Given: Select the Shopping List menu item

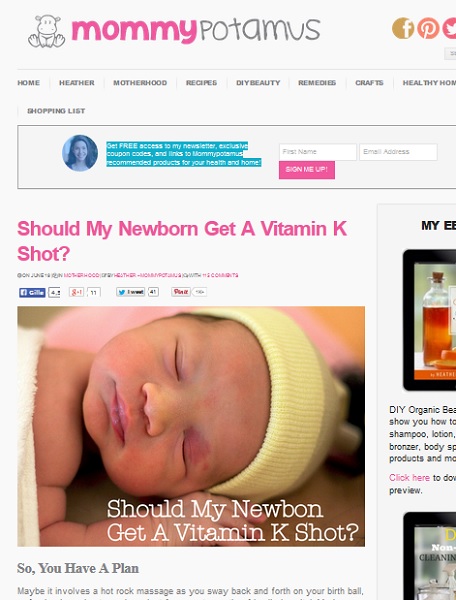Looking at the screenshot, I should (x=56, y=111).
